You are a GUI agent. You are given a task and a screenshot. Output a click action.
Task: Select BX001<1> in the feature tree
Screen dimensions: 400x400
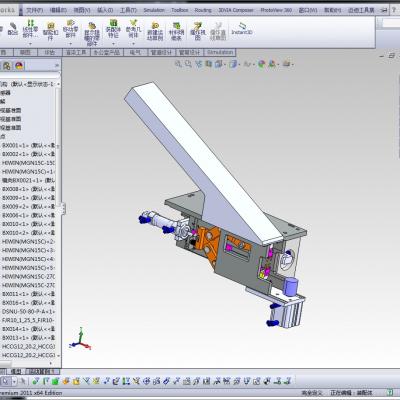[x=28, y=145]
